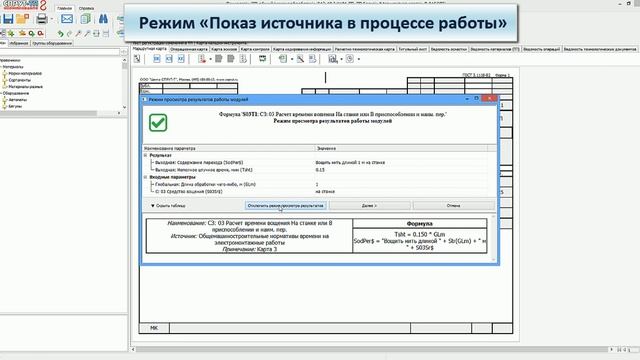The width and height of the screenshot is (640, 360).
Task: Click second blue page-size icon in document toolbar
Action: [169, 59]
